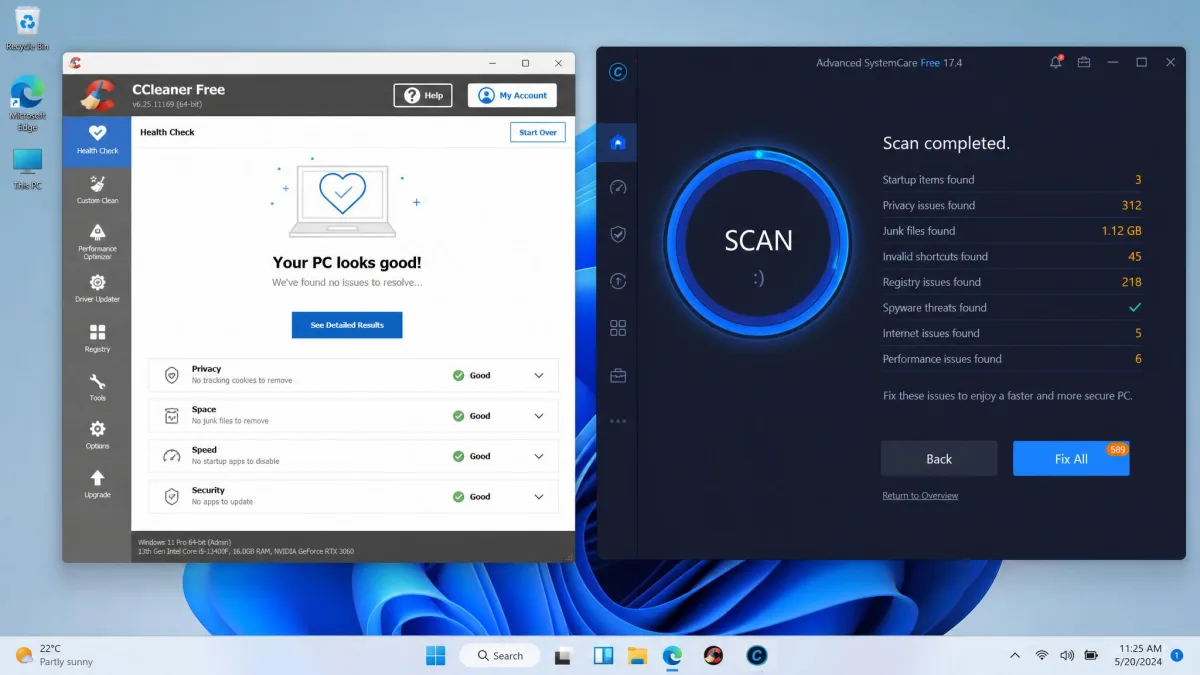Viewport: 1200px width, 675px height.
Task: Click Return to Overview link
Action: pos(920,496)
